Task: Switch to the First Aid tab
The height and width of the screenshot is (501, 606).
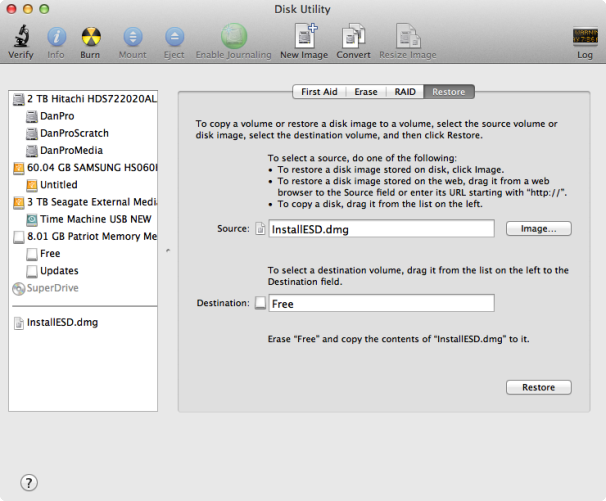Action: [319, 92]
